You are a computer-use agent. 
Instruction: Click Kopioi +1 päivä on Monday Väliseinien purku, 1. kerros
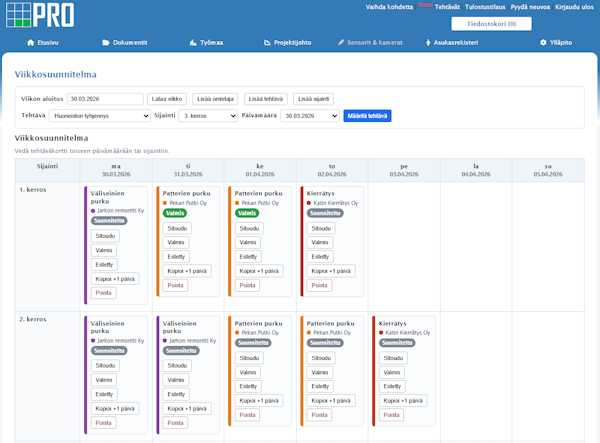click(116, 278)
